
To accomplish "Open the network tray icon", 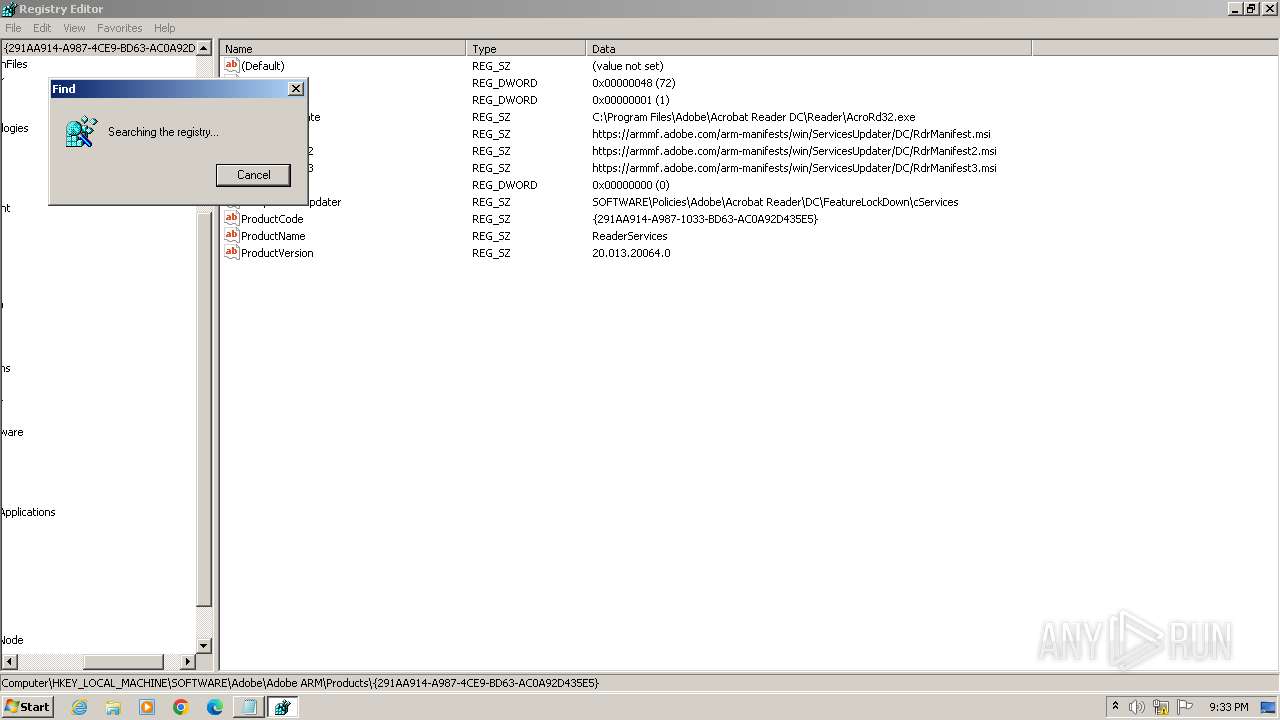I will click(1161, 707).
